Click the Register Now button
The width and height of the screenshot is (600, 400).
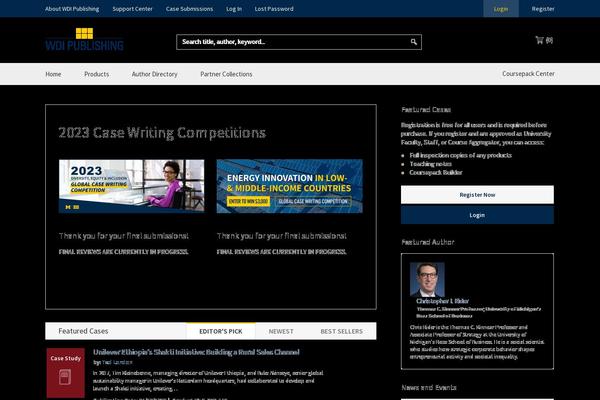(x=477, y=195)
